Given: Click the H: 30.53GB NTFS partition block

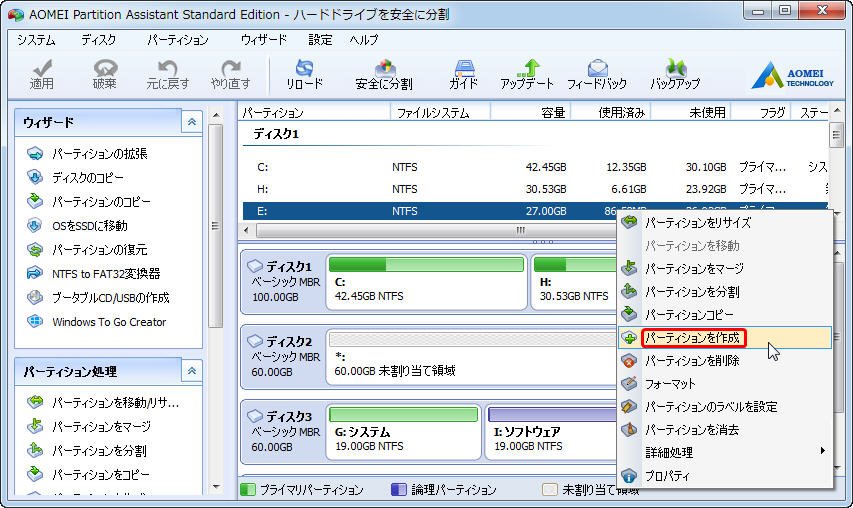Looking at the screenshot, I should 574,282.
